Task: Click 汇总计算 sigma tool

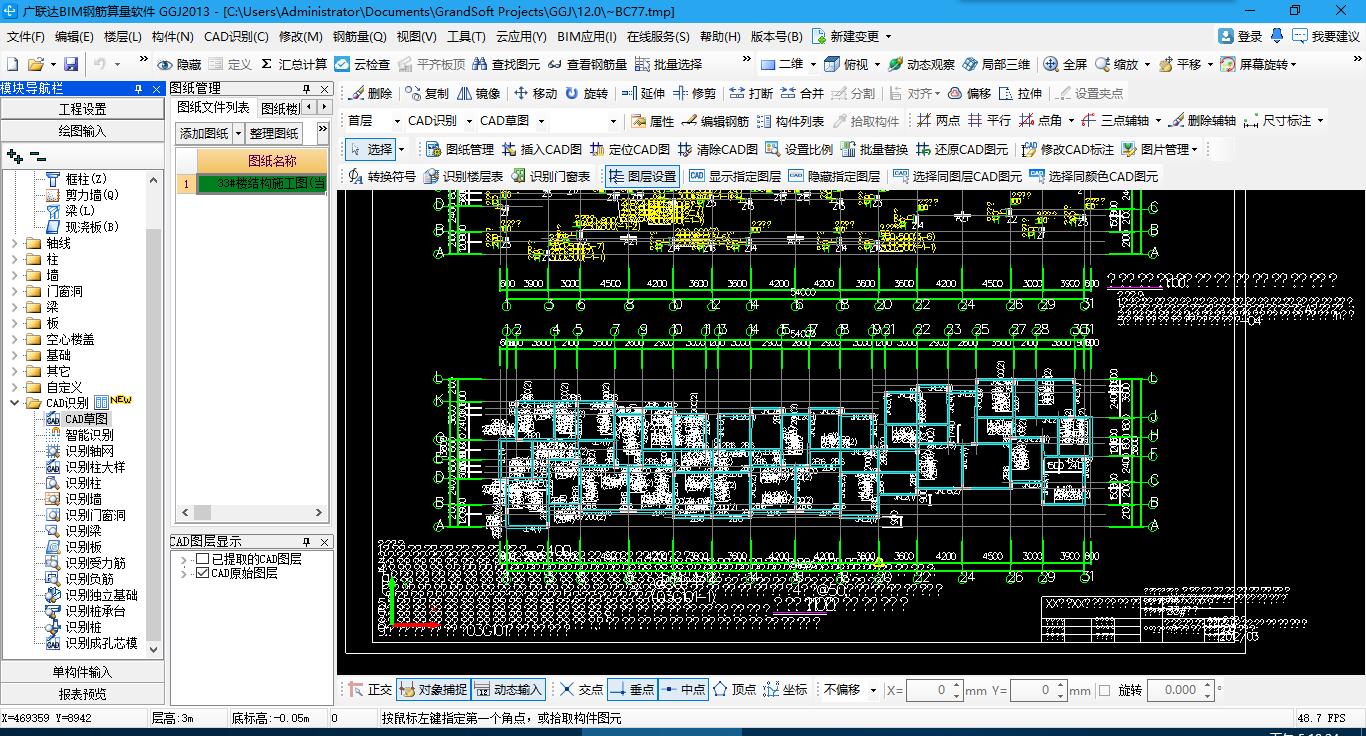Action: [x=293, y=64]
